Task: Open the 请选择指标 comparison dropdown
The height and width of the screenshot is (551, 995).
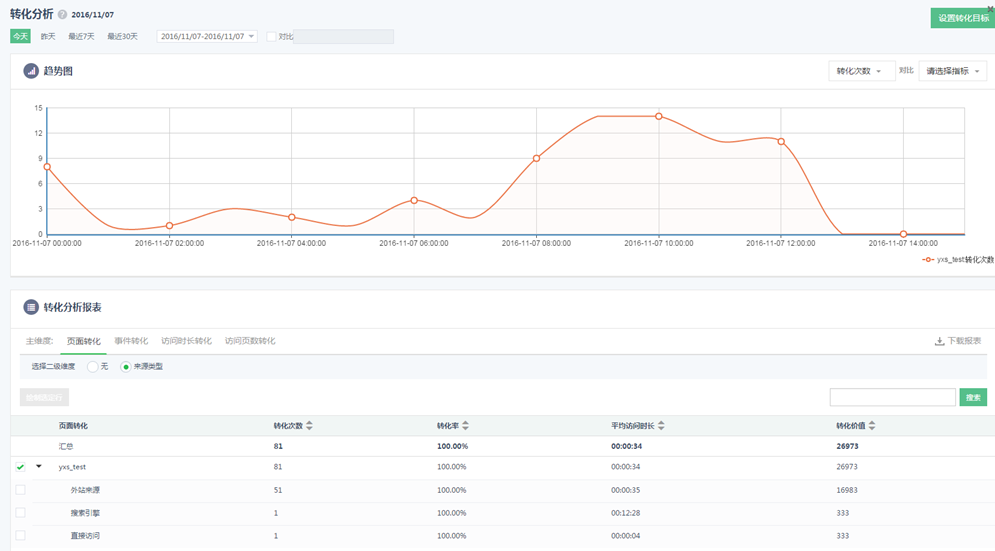Action: click(x=952, y=71)
